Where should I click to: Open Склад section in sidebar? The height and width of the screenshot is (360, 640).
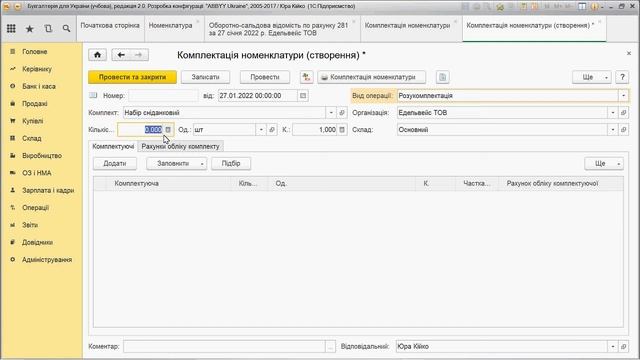(x=41, y=138)
